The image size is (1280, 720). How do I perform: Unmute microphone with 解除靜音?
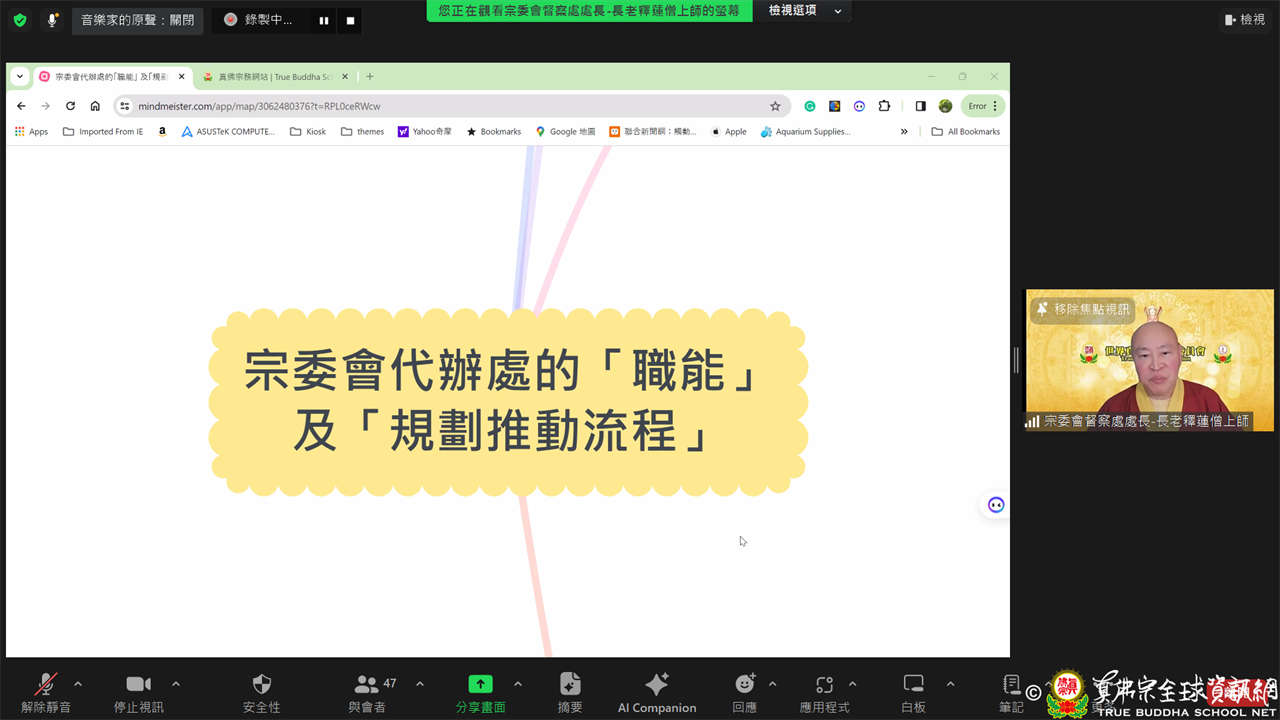[x=46, y=685]
